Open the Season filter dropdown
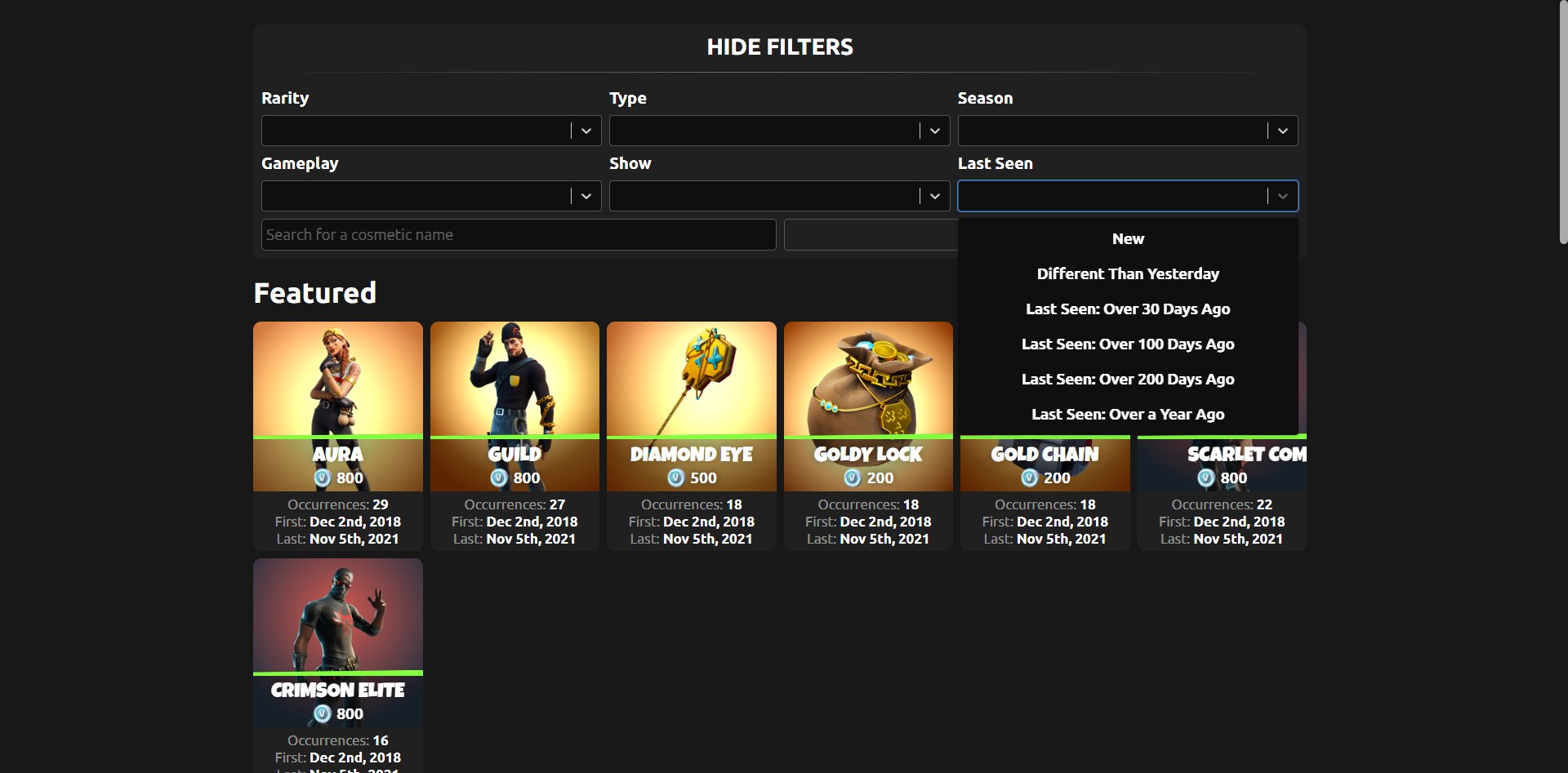This screenshot has width=1568, height=773. [x=1128, y=131]
